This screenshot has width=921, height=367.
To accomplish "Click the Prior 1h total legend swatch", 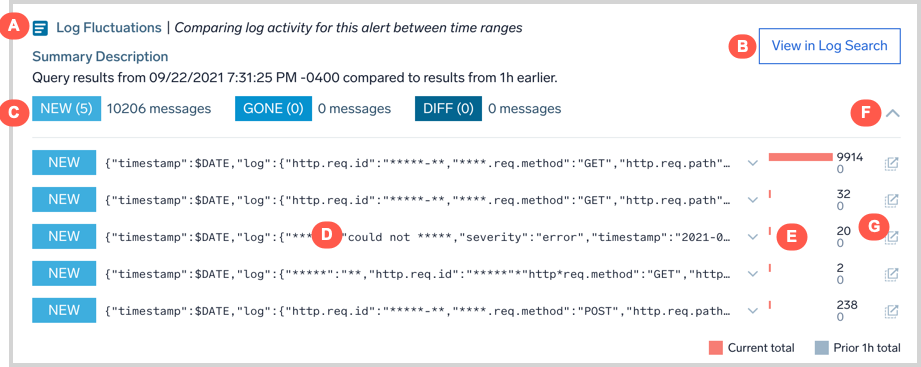I will click(x=821, y=348).
